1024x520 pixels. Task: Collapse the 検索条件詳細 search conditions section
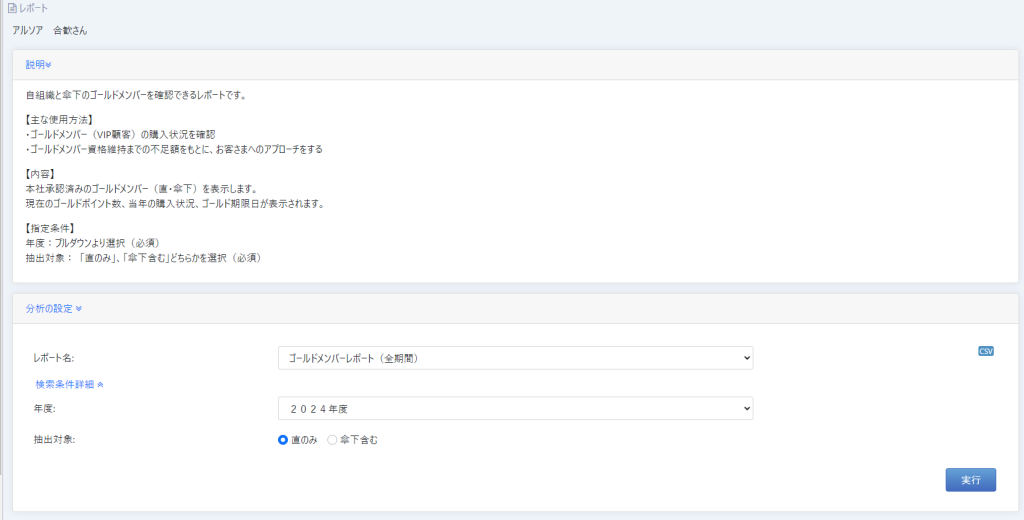click(65, 384)
